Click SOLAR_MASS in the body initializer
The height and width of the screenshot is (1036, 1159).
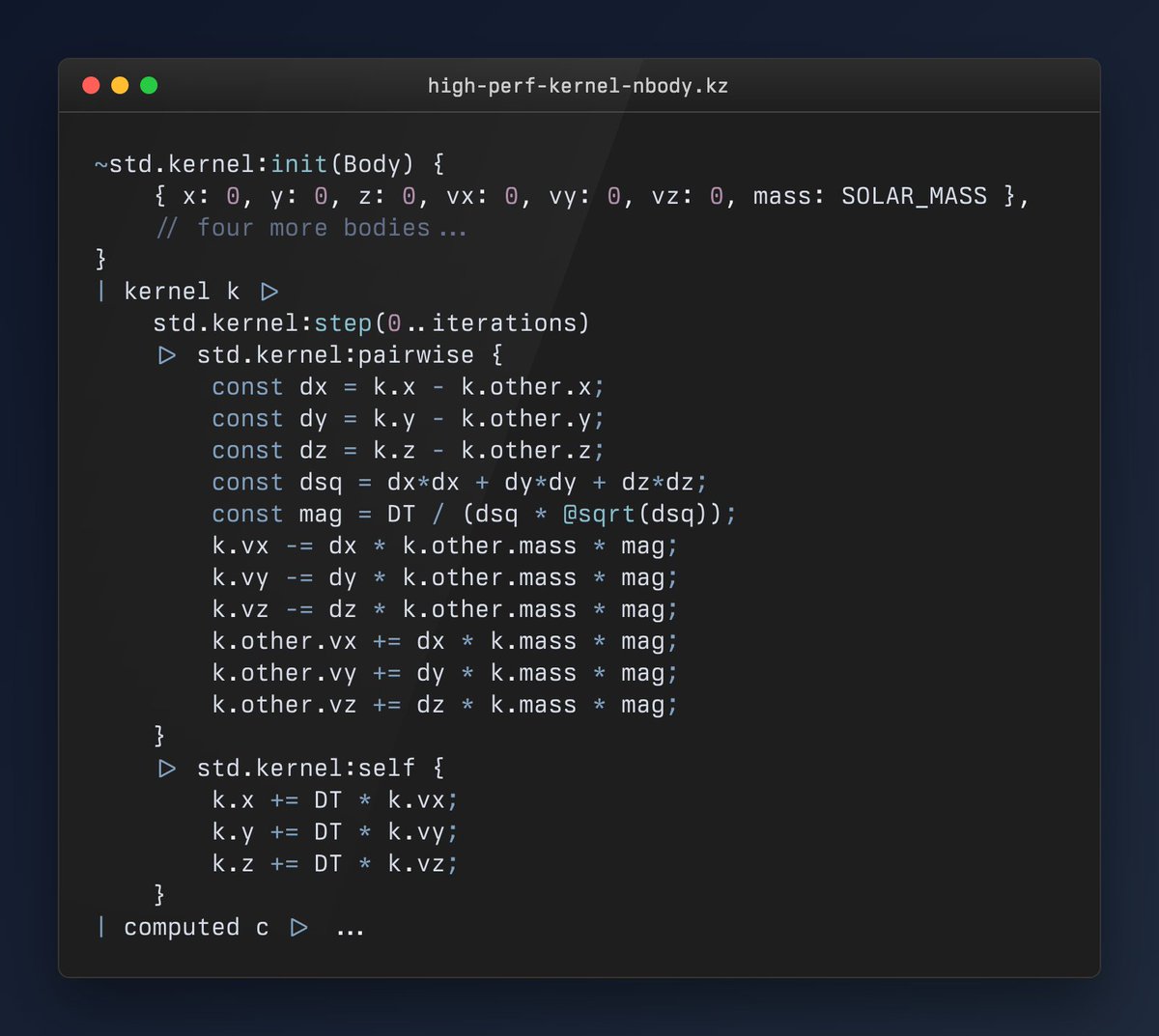tap(915, 196)
